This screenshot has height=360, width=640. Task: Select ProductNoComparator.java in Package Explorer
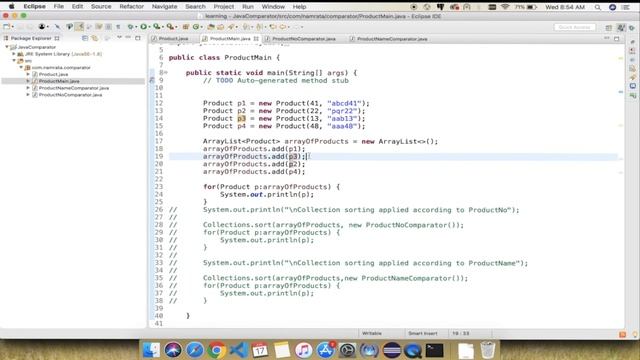pyautogui.click(x=70, y=95)
